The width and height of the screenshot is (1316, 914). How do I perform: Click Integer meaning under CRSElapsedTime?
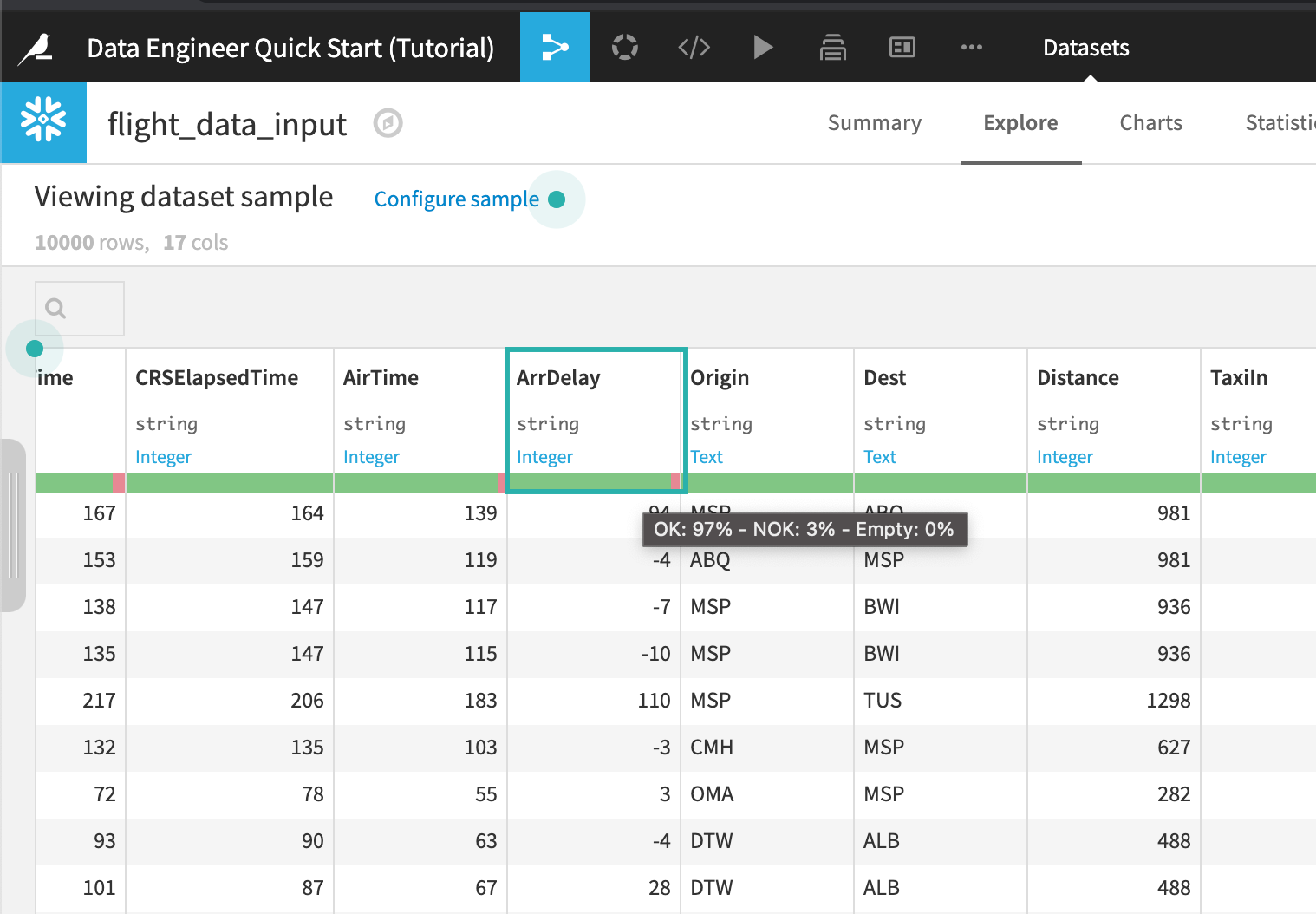click(x=163, y=457)
